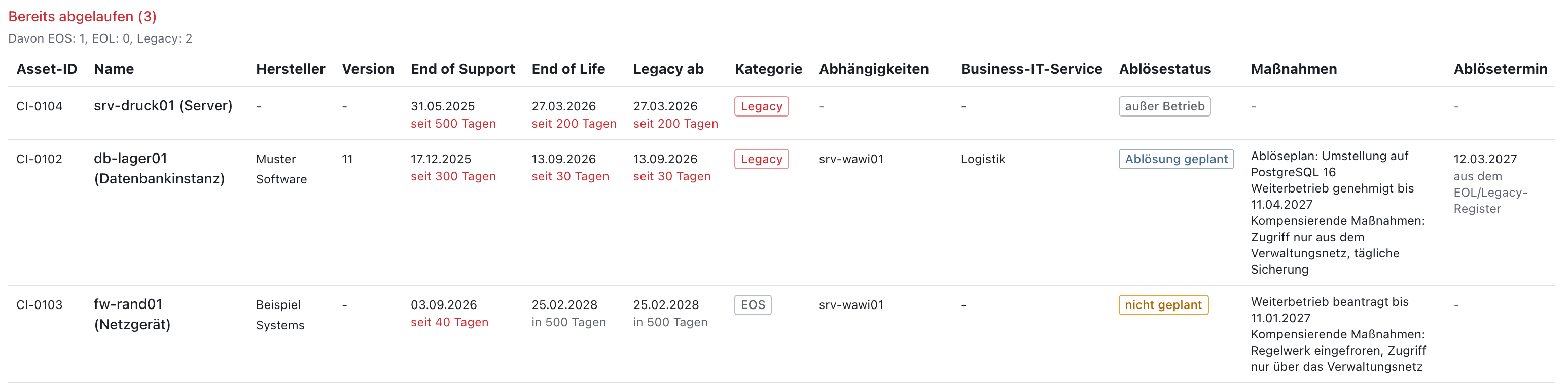Click the EOS category badge
This screenshot has width=1568, height=385.
(753, 305)
